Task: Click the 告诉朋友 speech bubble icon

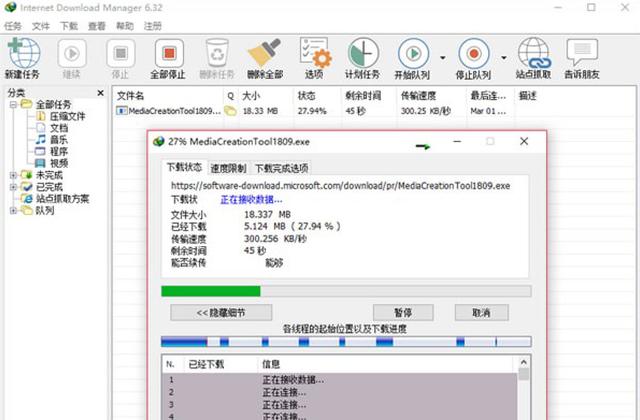Action: point(582,52)
